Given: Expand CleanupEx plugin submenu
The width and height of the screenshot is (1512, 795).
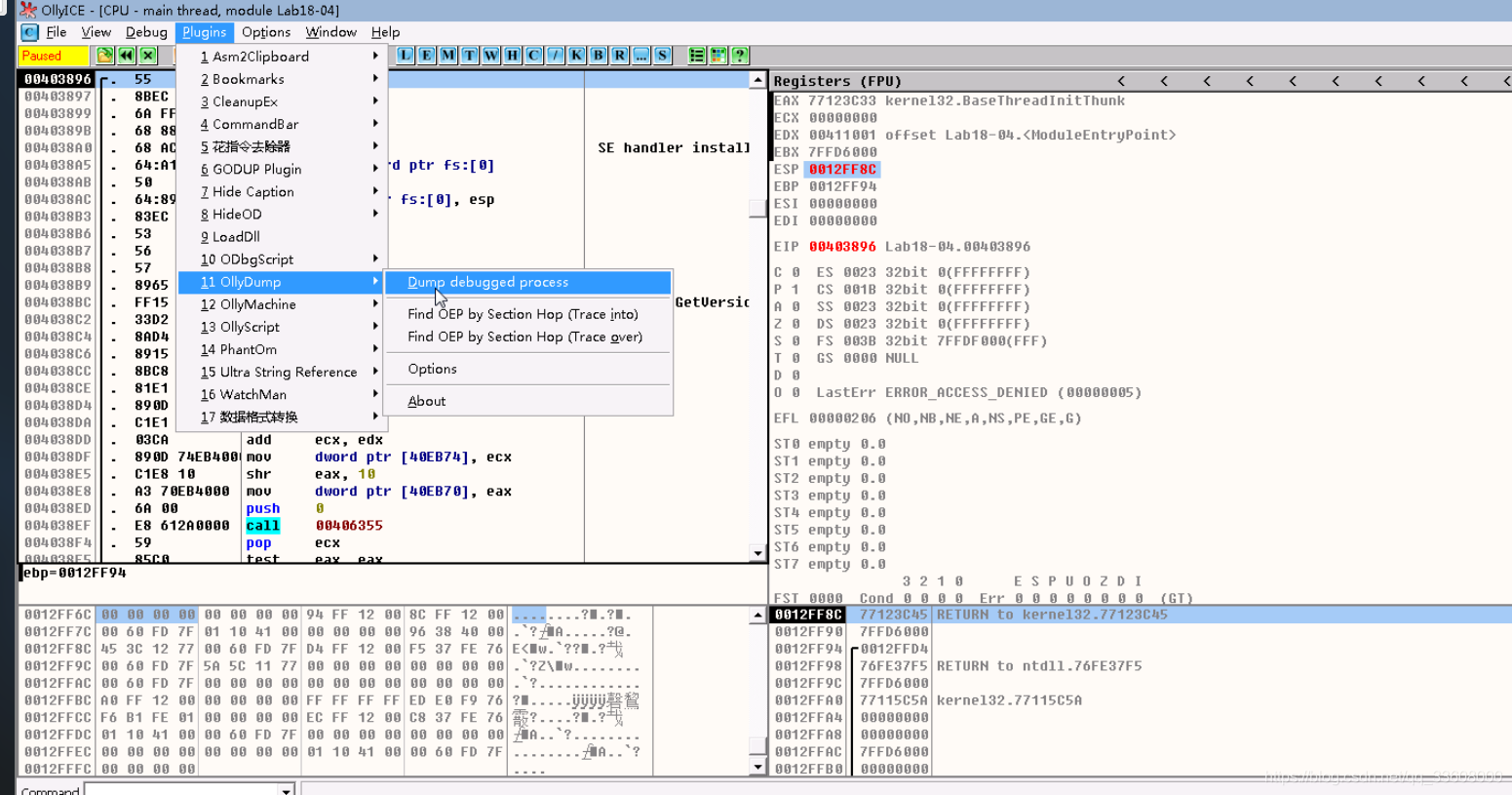Looking at the screenshot, I should [282, 101].
